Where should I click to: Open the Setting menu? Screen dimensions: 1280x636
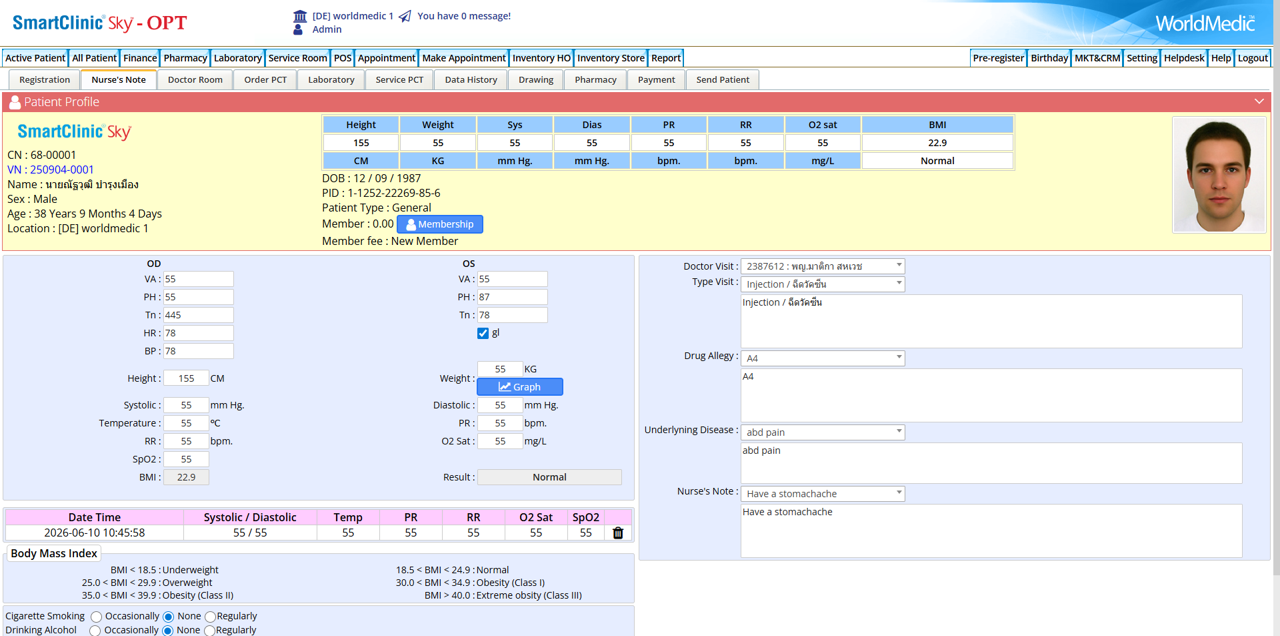click(x=1142, y=58)
